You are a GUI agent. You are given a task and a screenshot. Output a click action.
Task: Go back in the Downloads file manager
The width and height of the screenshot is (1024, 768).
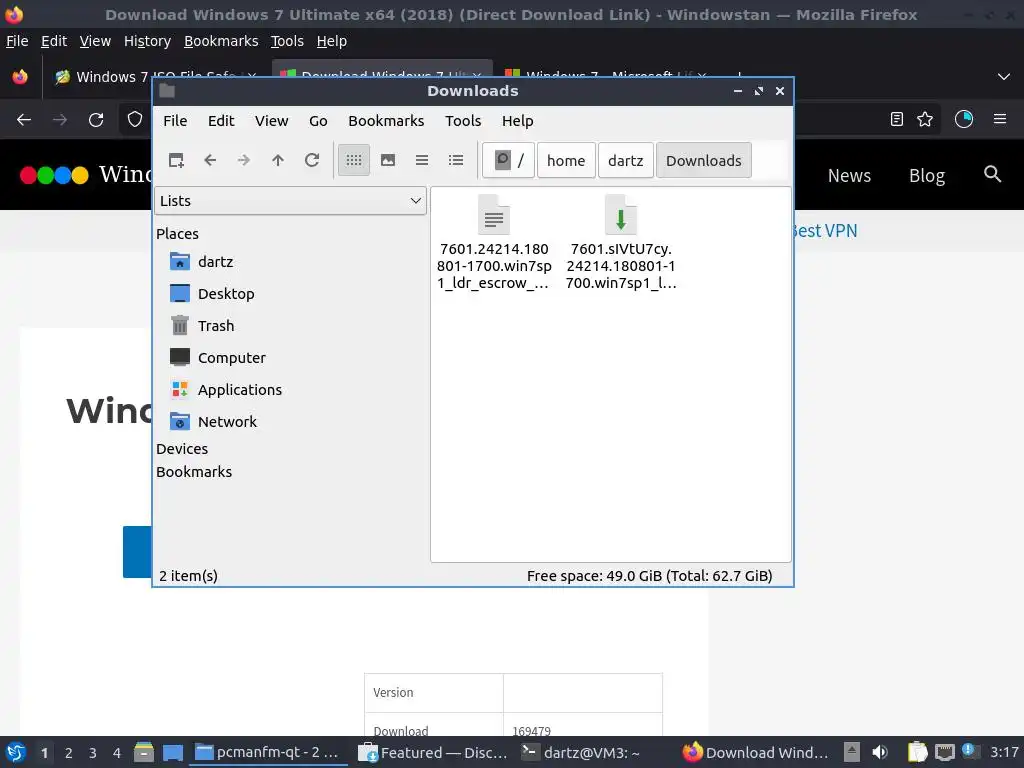[x=210, y=161]
